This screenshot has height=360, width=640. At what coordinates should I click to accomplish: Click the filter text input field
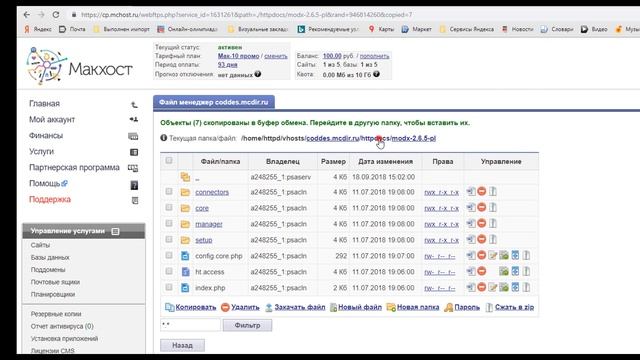coord(190,325)
